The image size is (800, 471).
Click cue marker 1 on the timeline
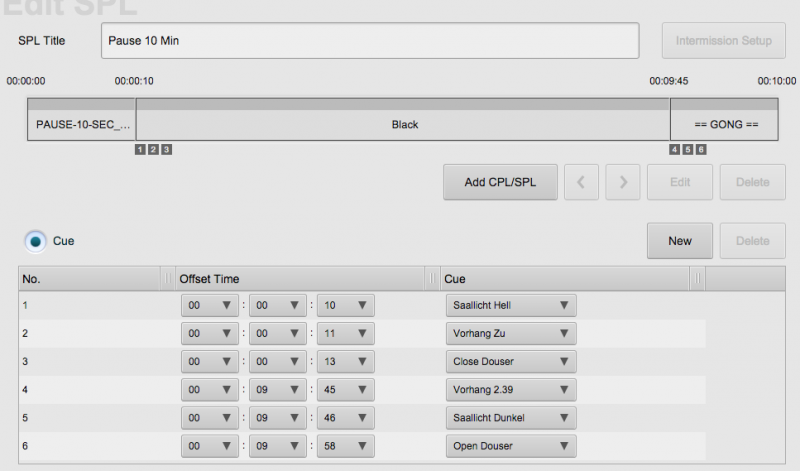pos(139,150)
